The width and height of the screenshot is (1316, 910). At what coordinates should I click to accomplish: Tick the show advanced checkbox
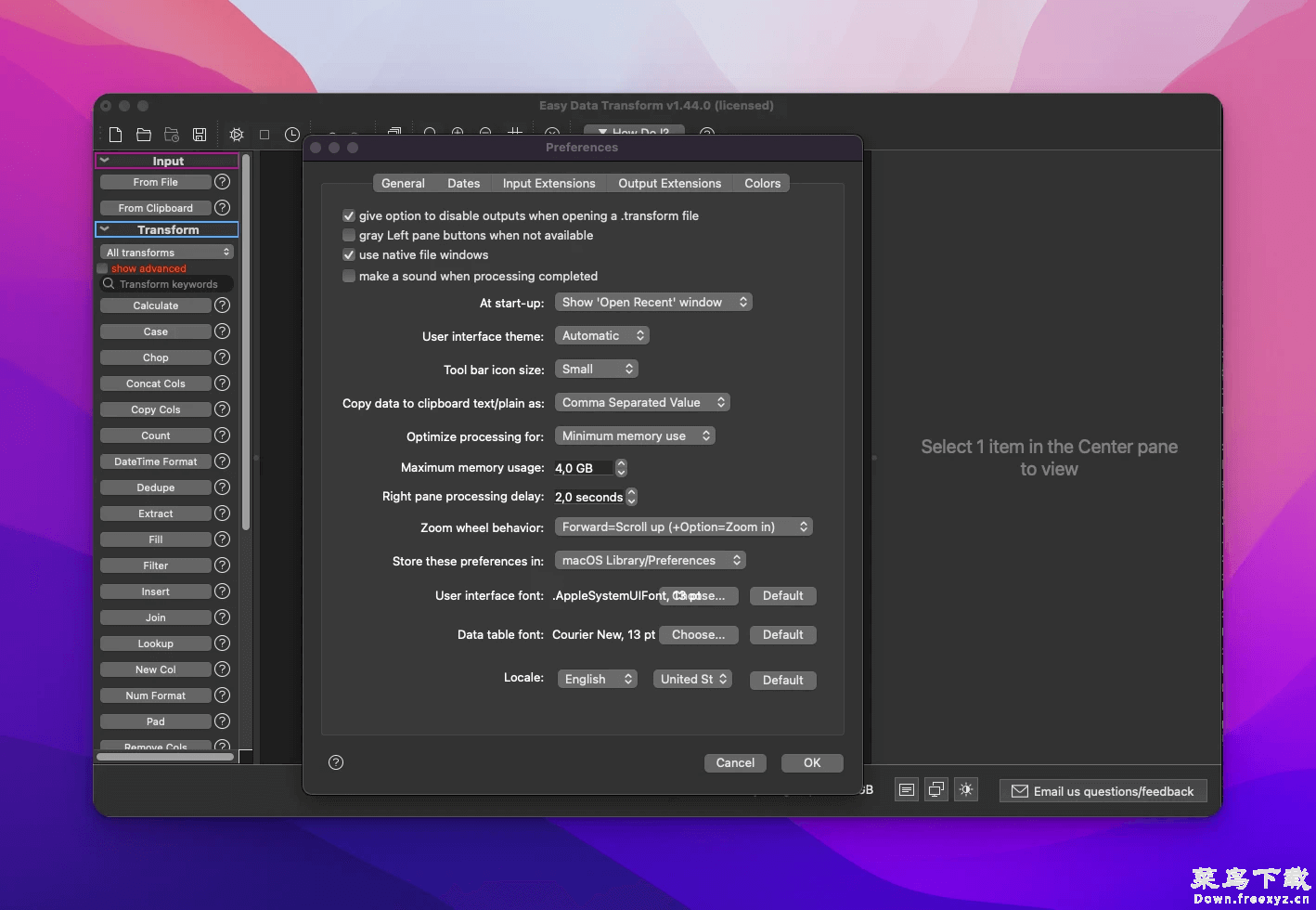(x=102, y=268)
